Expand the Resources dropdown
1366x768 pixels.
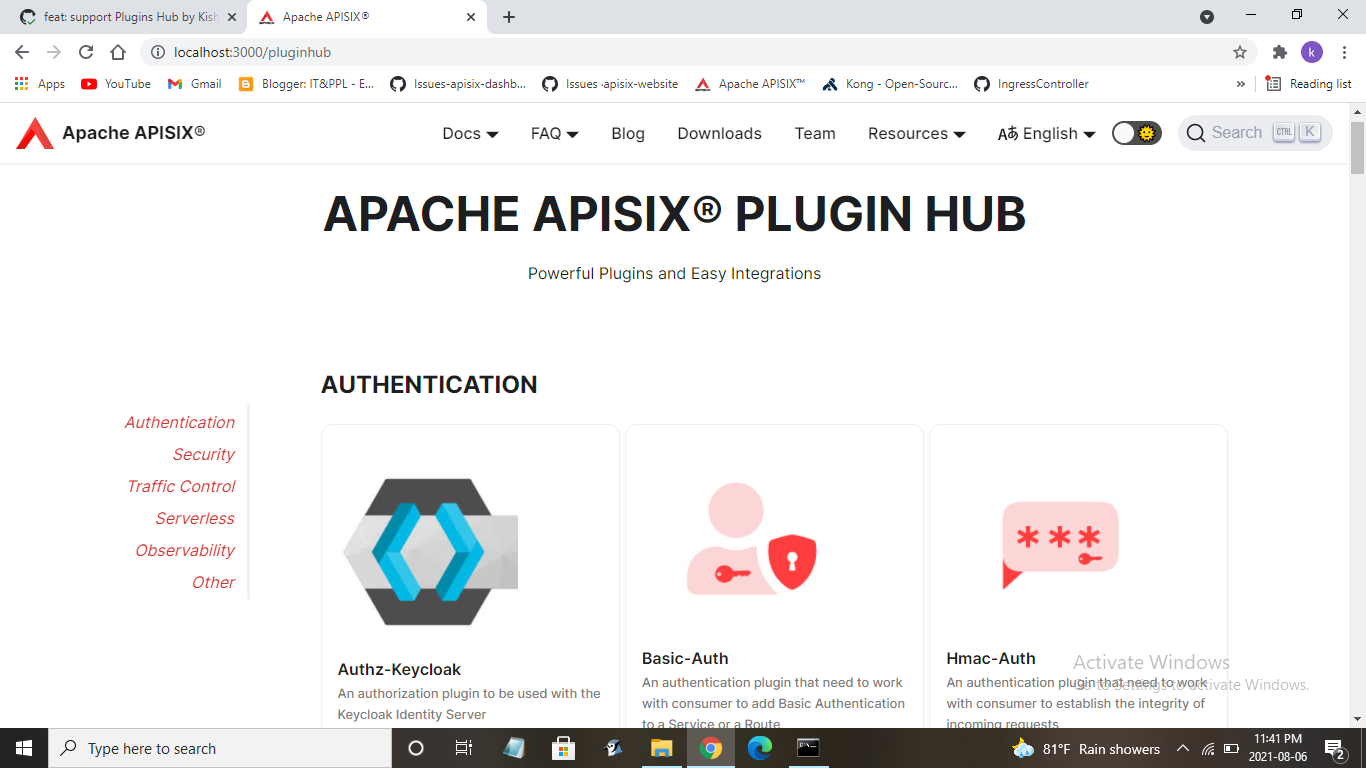[x=916, y=133]
